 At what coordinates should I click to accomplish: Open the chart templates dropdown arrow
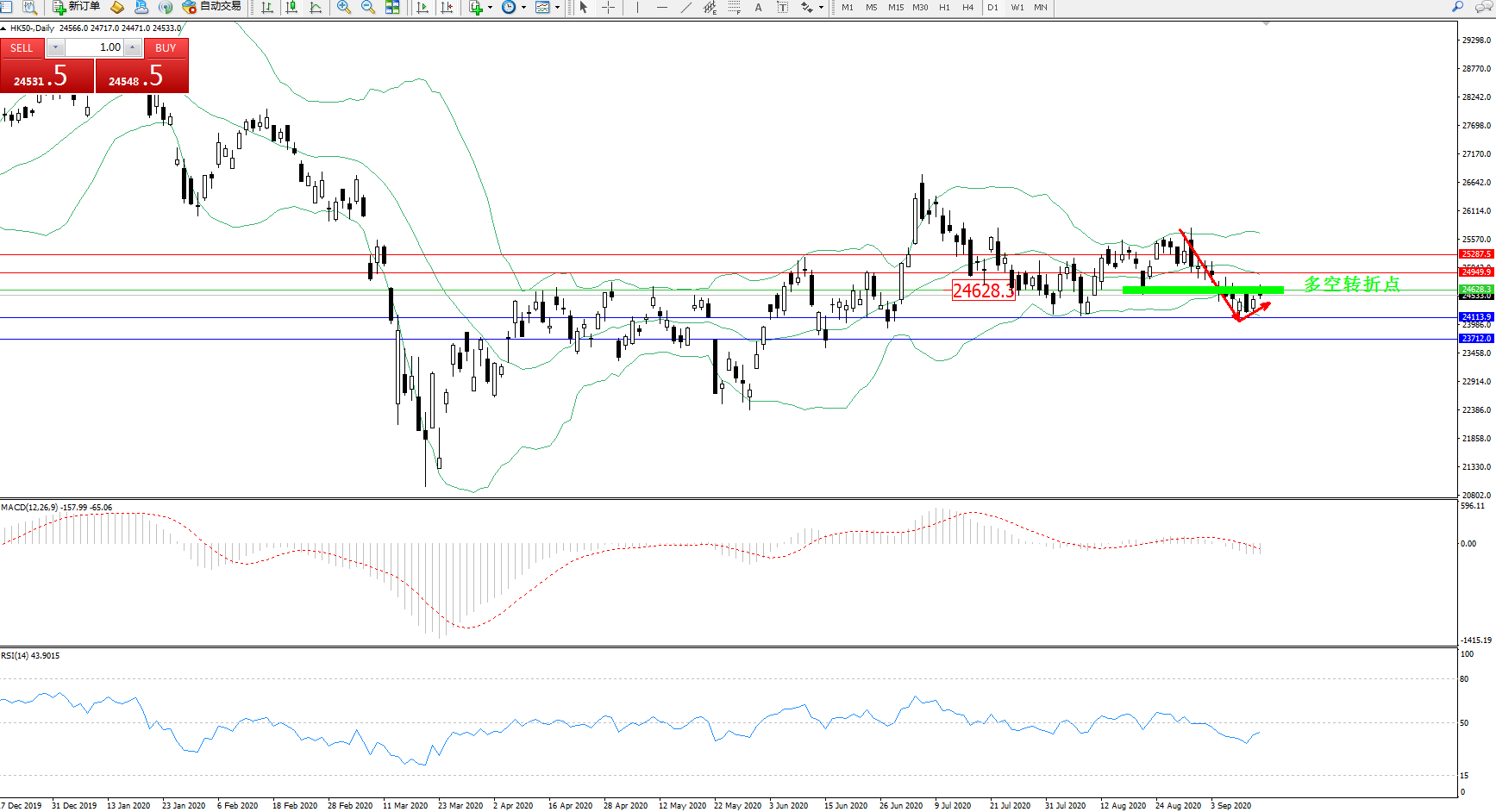557,7
